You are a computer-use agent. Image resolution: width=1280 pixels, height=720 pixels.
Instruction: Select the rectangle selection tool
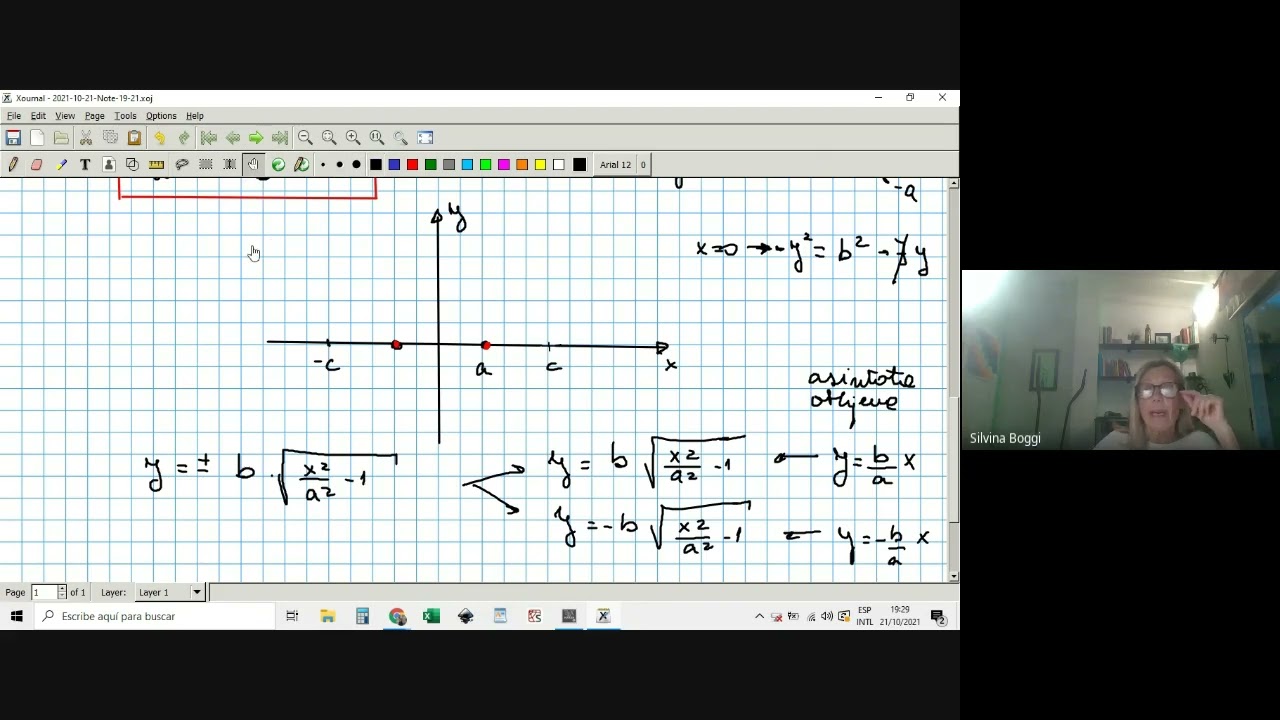click(x=205, y=165)
